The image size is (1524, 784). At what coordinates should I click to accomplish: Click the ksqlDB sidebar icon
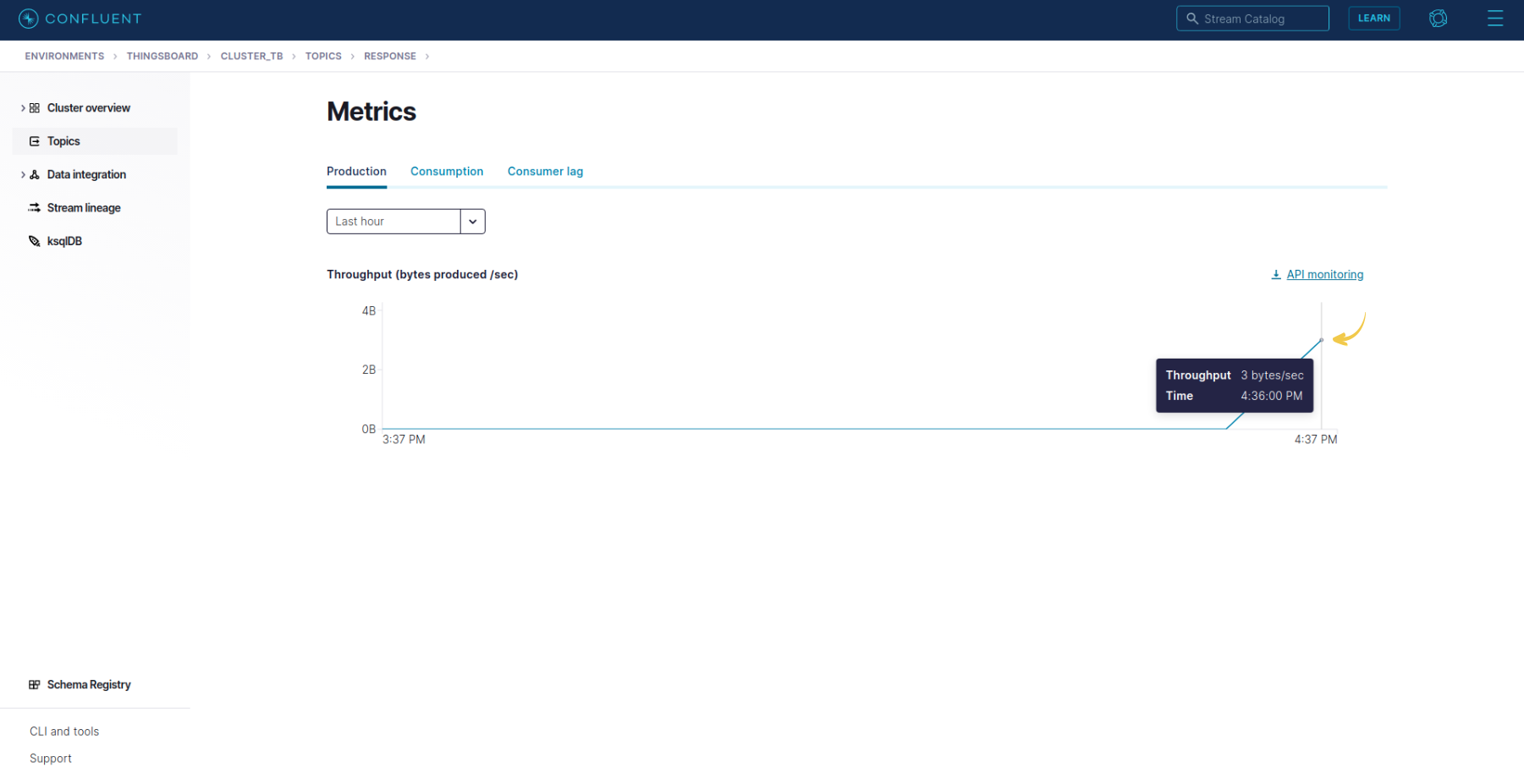[x=35, y=241]
